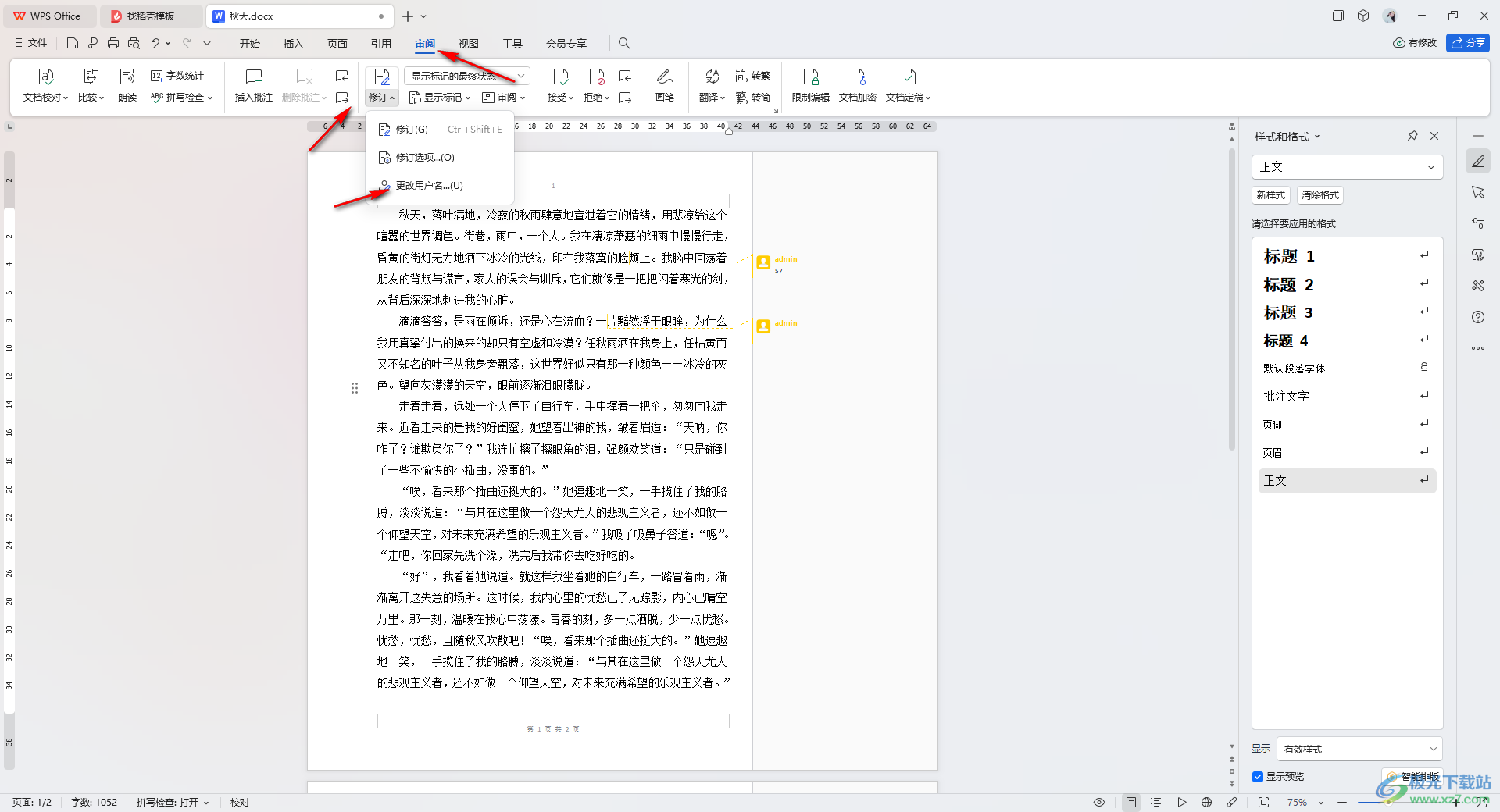This screenshot has width=1500, height=812.
Task: Open the 正文 style combo box
Action: 1347,166
